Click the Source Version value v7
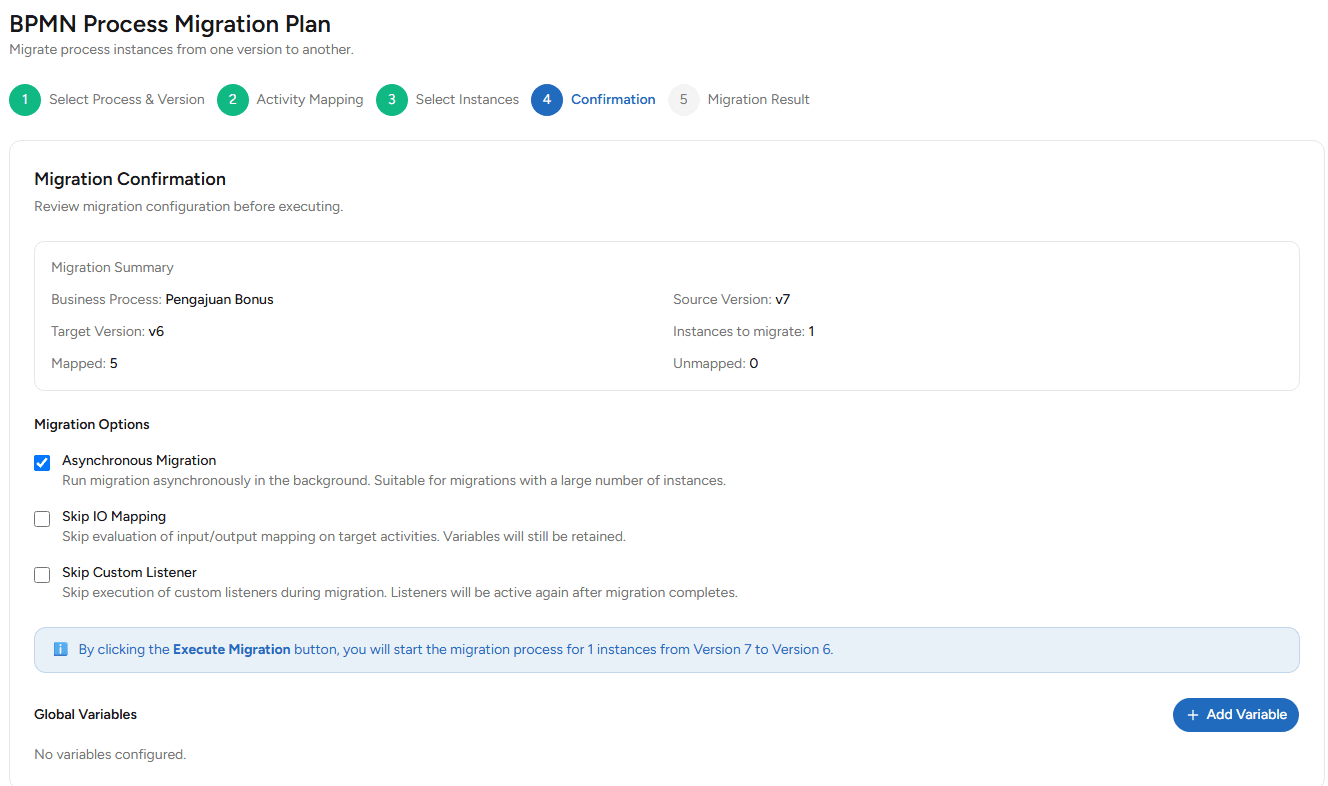1328x786 pixels. 783,299
